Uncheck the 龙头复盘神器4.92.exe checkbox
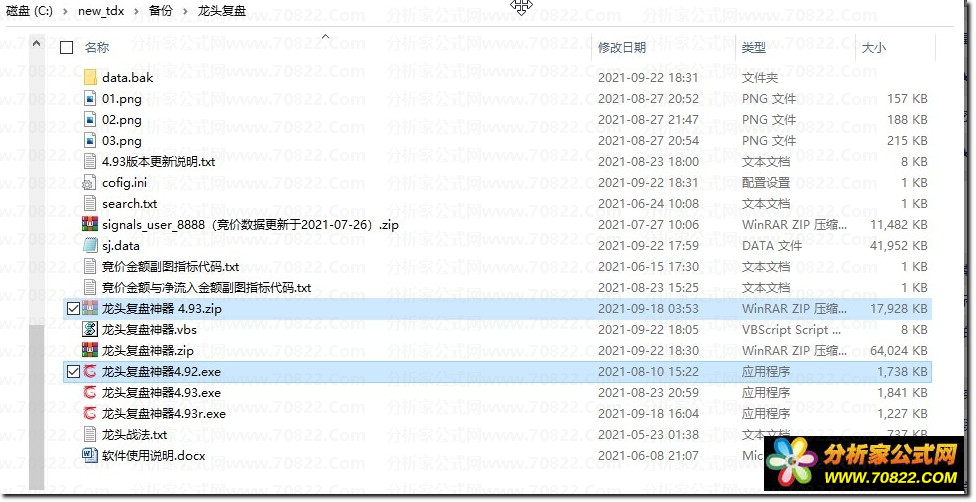Screen dimensions: 976x502 click(x=73, y=372)
